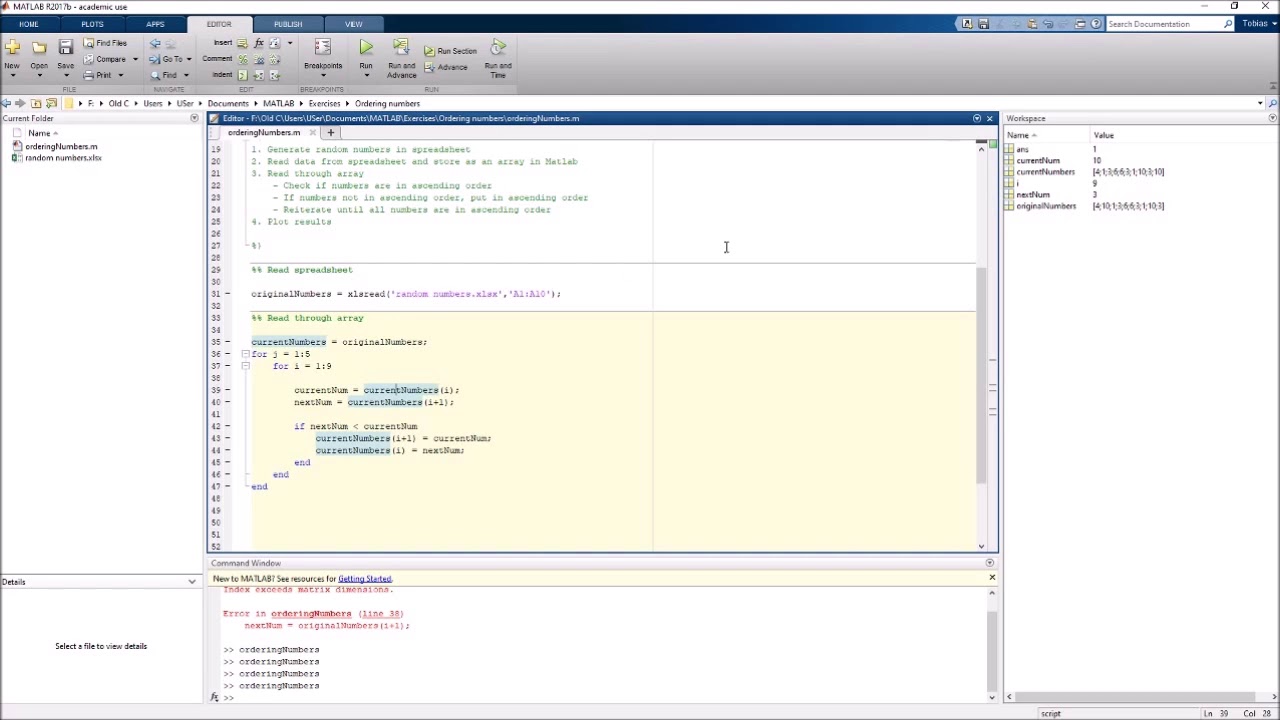Image resolution: width=1280 pixels, height=720 pixels.
Task: Click the address bar back arrow
Action: pyautogui.click(x=6, y=103)
